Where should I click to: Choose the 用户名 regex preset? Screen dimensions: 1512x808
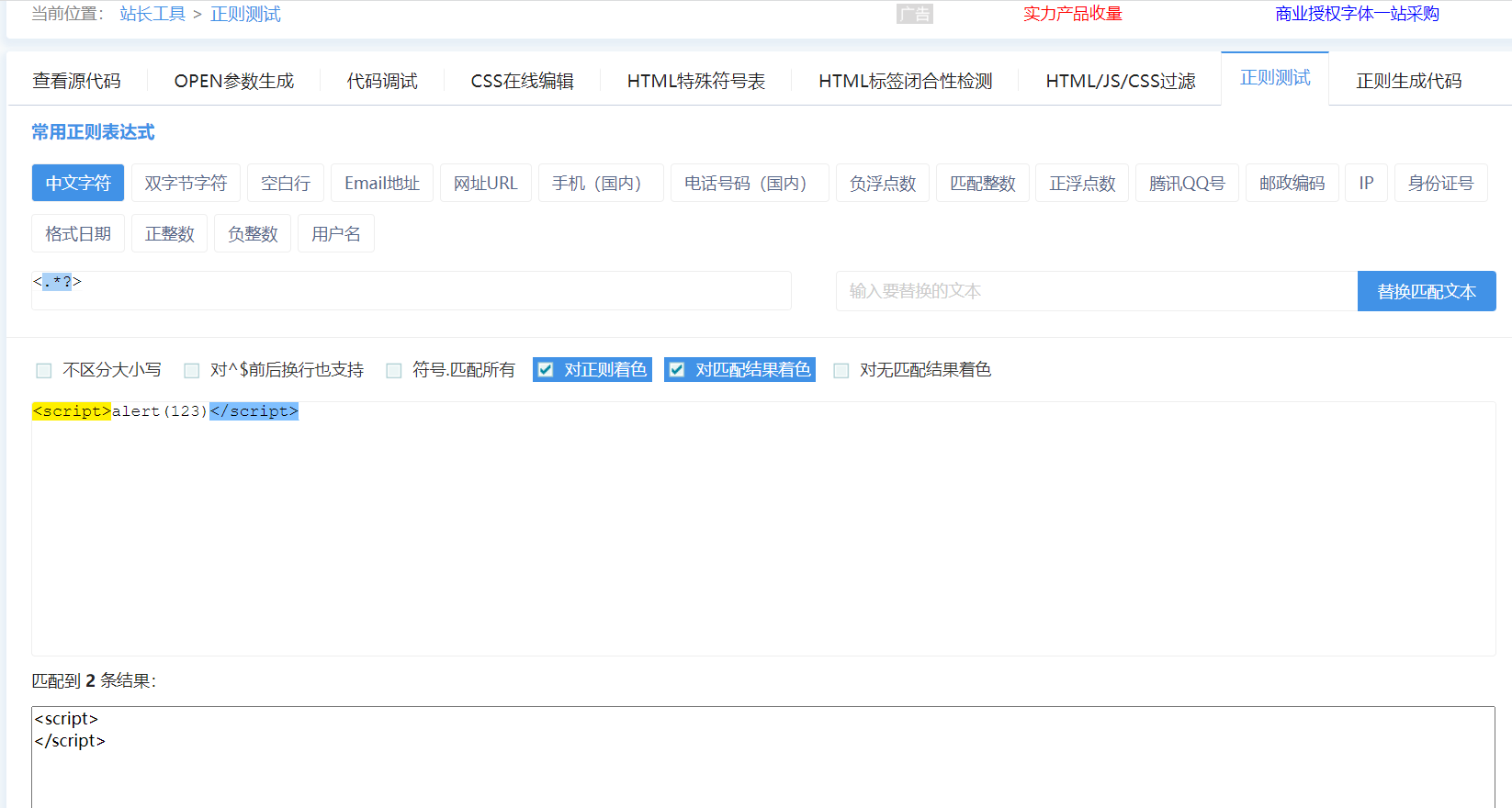click(336, 233)
